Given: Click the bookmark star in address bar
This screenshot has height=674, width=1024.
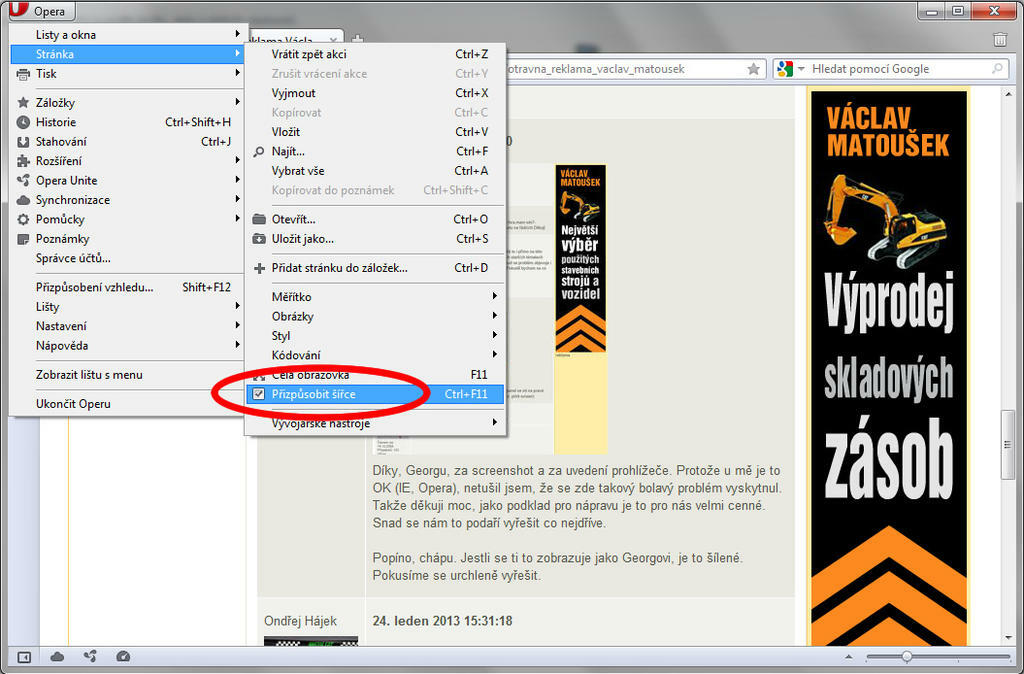Looking at the screenshot, I should coord(754,69).
